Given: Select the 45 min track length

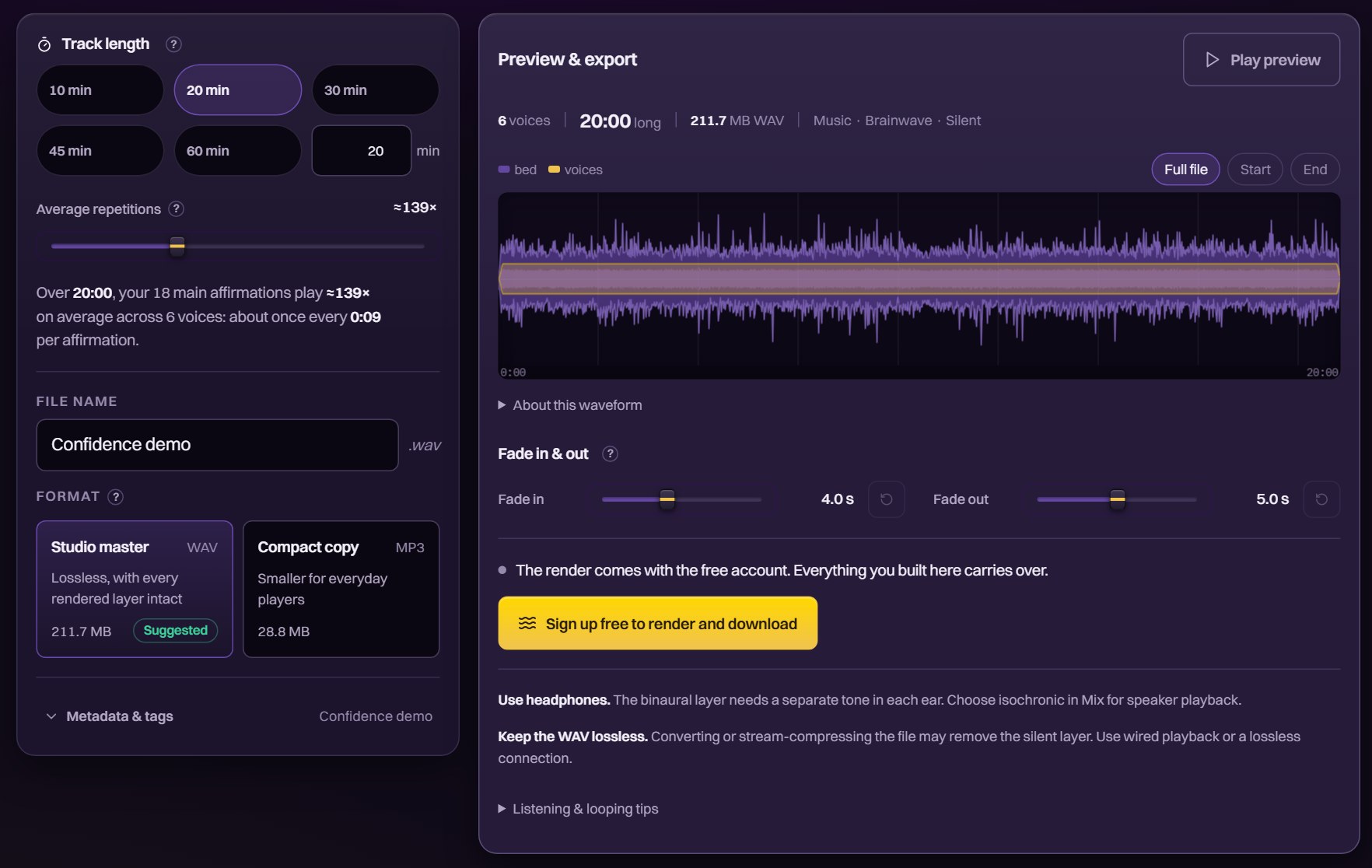Looking at the screenshot, I should 100,151.
